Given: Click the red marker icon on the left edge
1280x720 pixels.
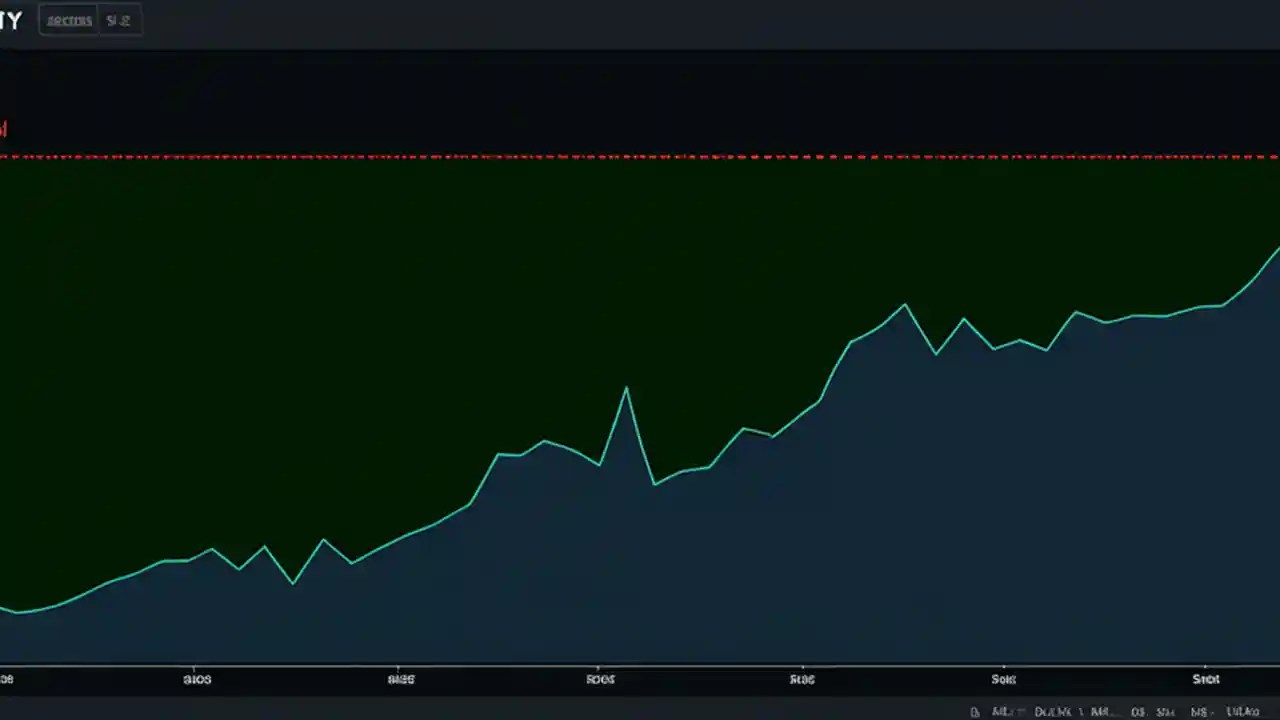Looking at the screenshot, I should [x=3, y=129].
